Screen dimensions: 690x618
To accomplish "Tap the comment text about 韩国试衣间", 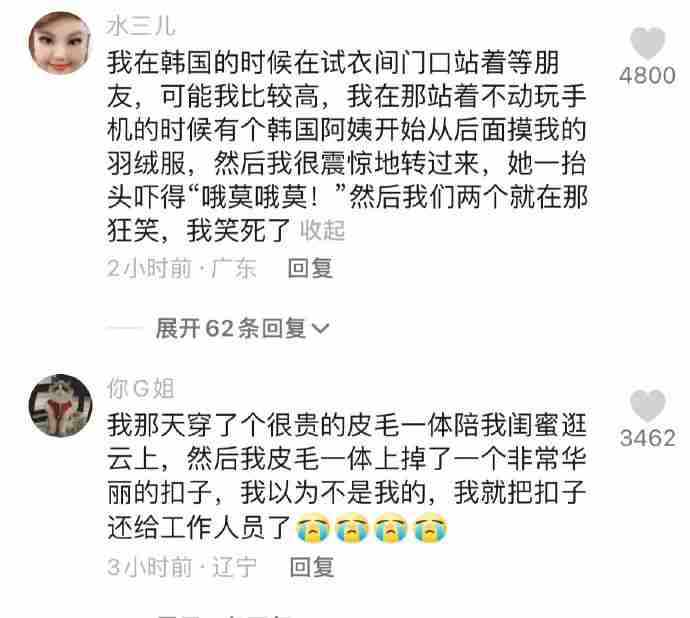I will pos(348,147).
